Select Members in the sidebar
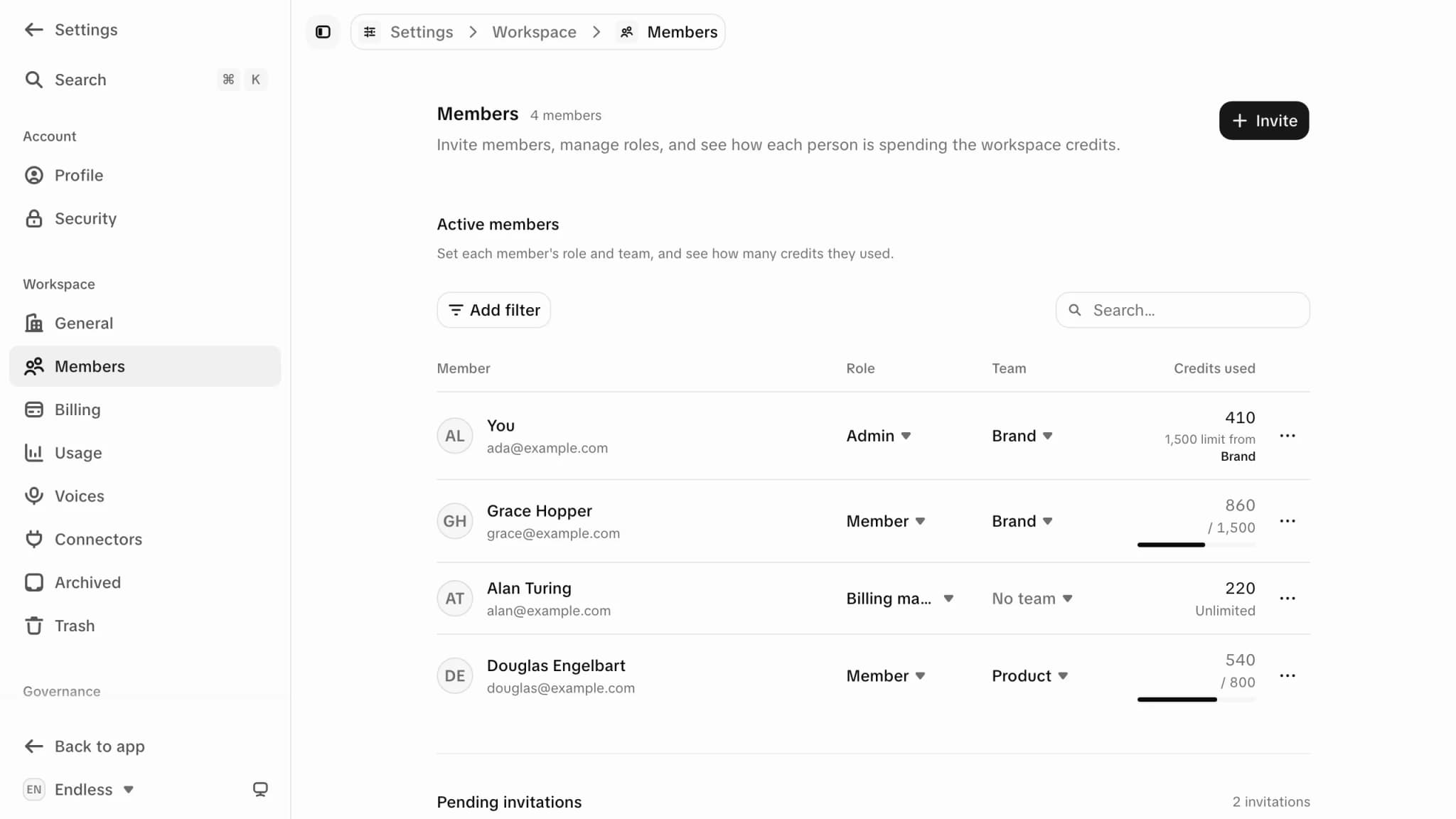 coord(145,367)
